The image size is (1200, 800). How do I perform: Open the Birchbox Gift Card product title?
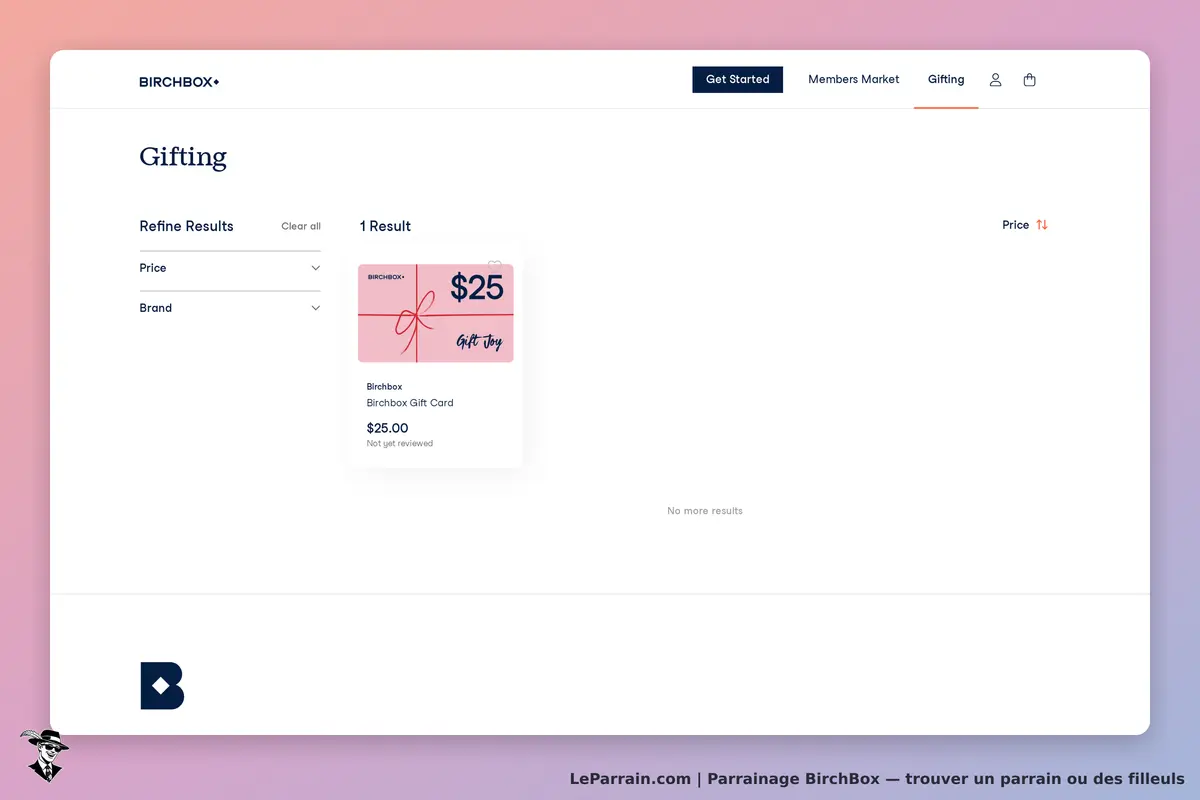[410, 403]
